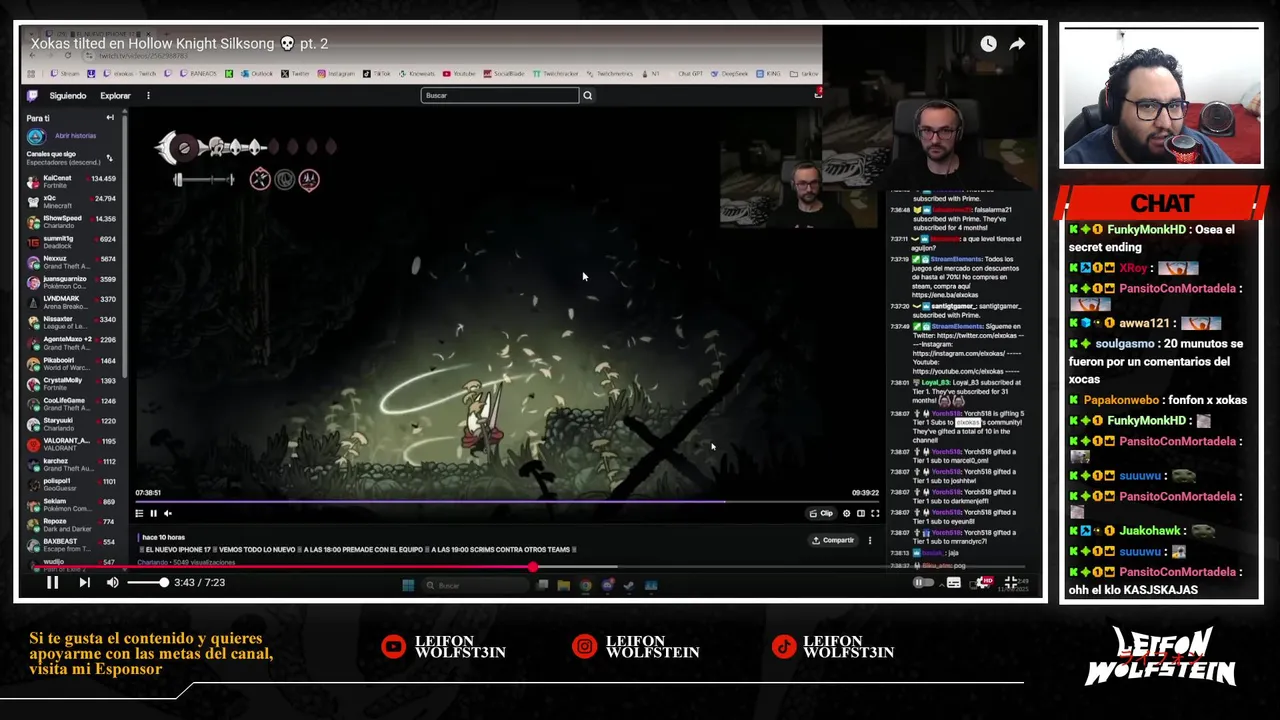The width and height of the screenshot is (1280, 720).
Task: Click the YouTube share arrow icon
Action: pyautogui.click(x=1017, y=43)
